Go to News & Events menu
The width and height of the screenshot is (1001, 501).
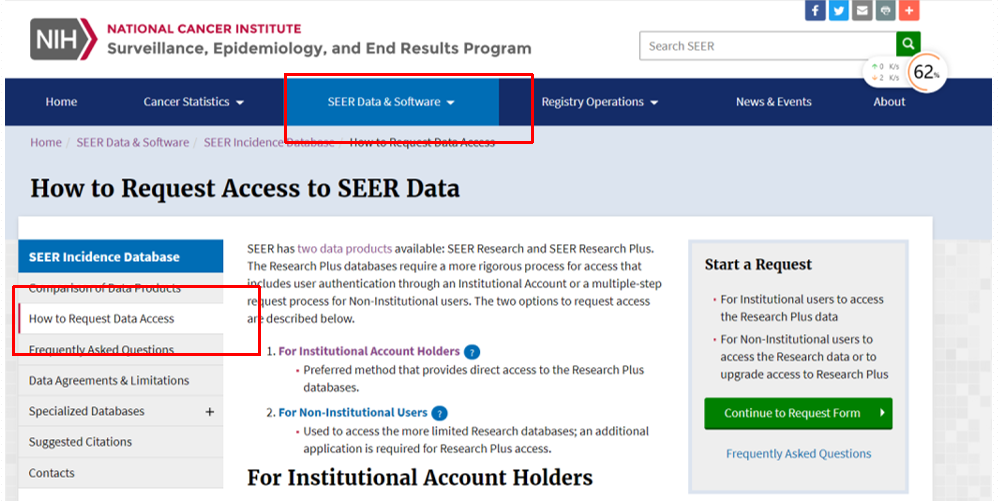click(x=773, y=102)
